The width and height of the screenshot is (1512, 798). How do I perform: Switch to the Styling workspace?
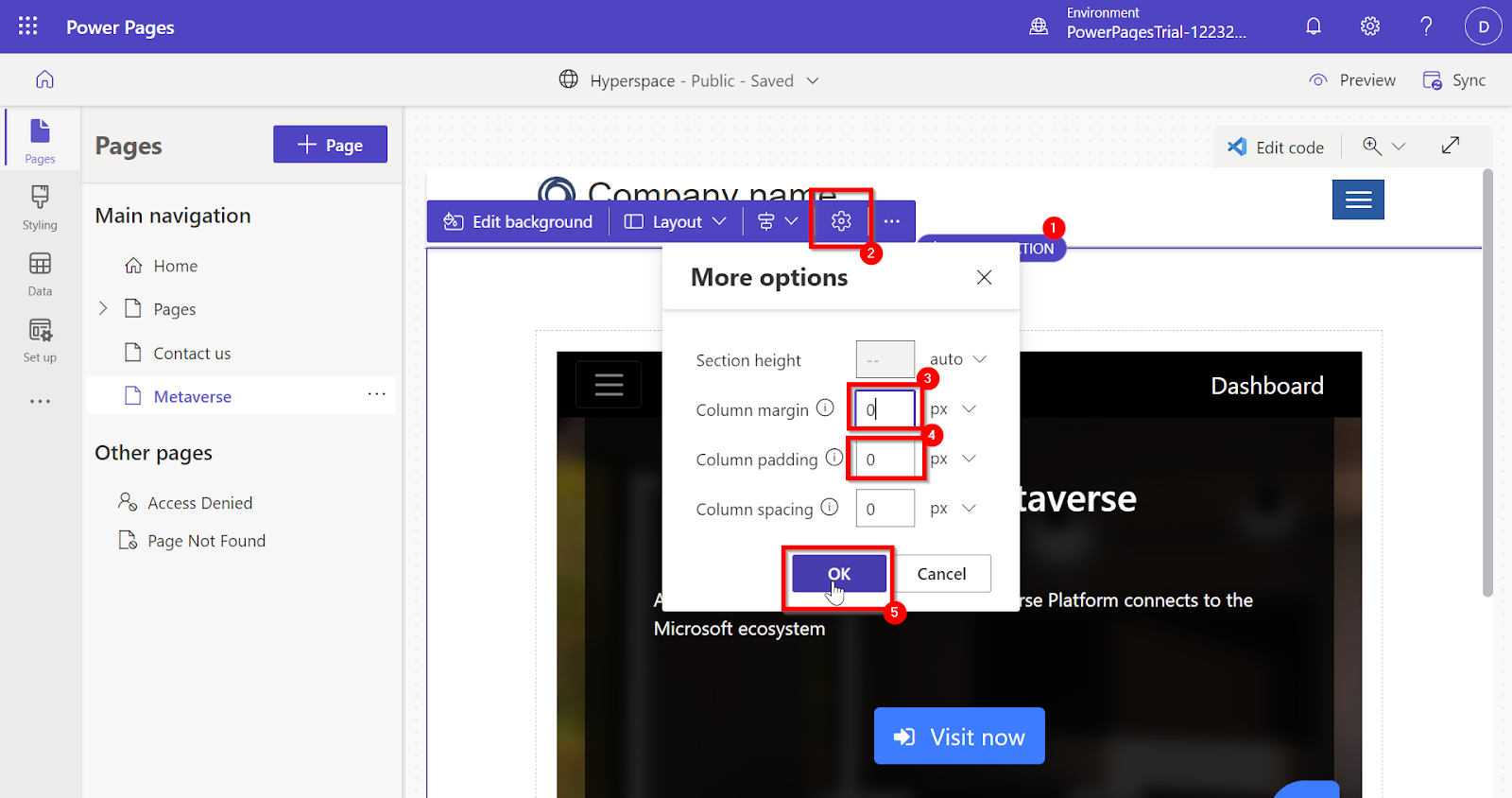point(40,207)
